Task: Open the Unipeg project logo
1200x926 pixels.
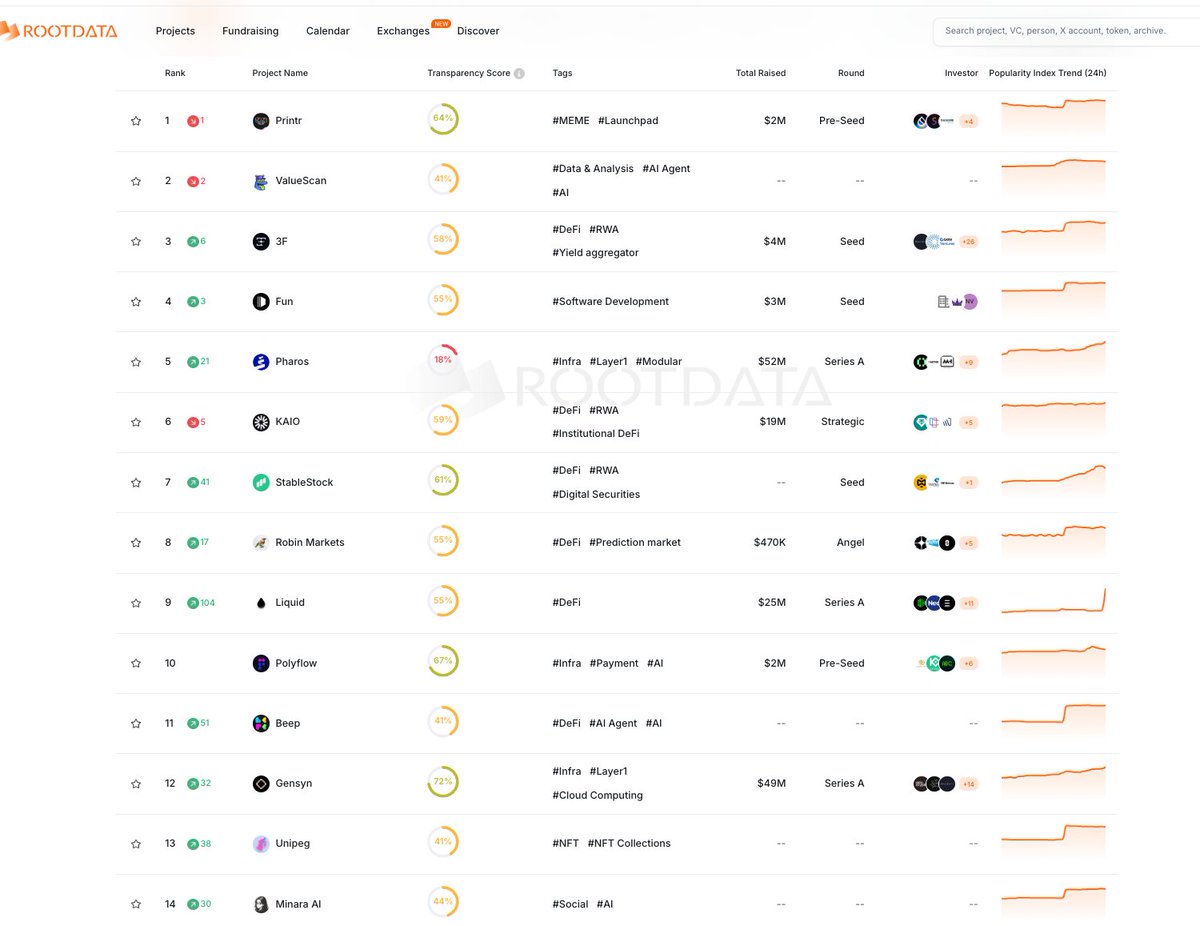Action: pos(261,844)
